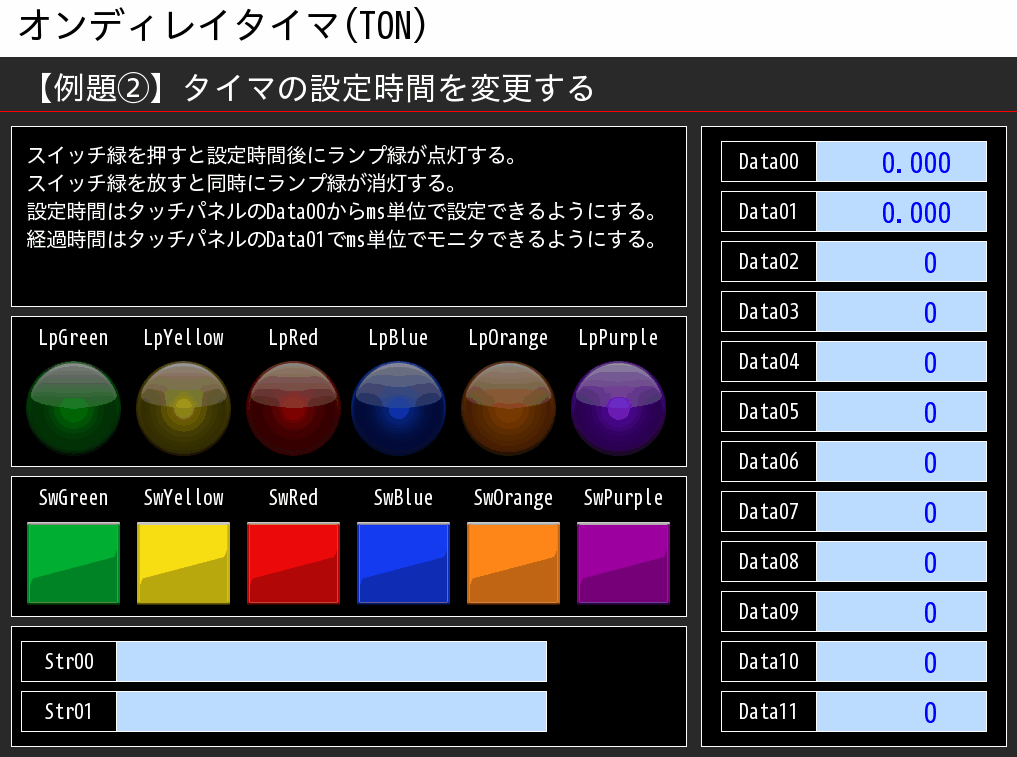Select the Data05 value field

[x=901, y=411]
